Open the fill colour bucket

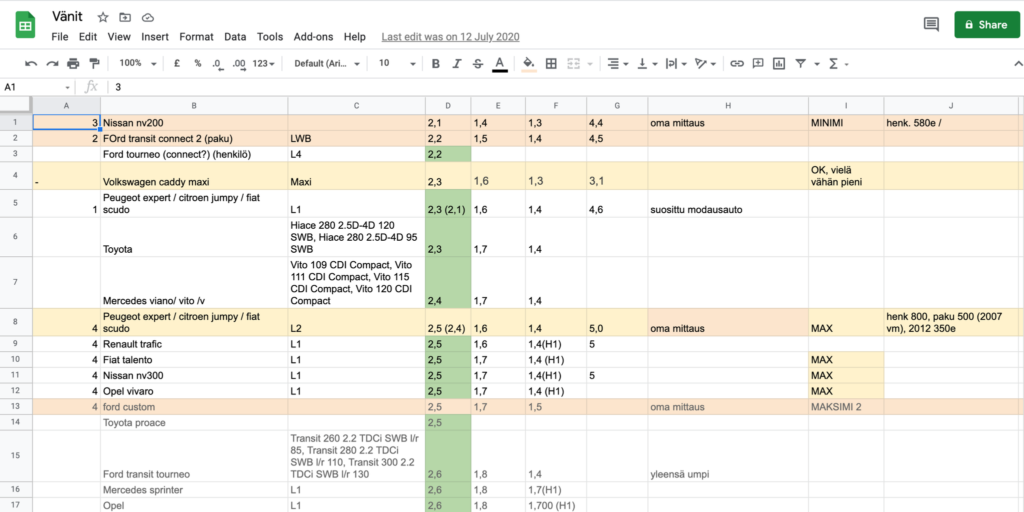point(529,63)
